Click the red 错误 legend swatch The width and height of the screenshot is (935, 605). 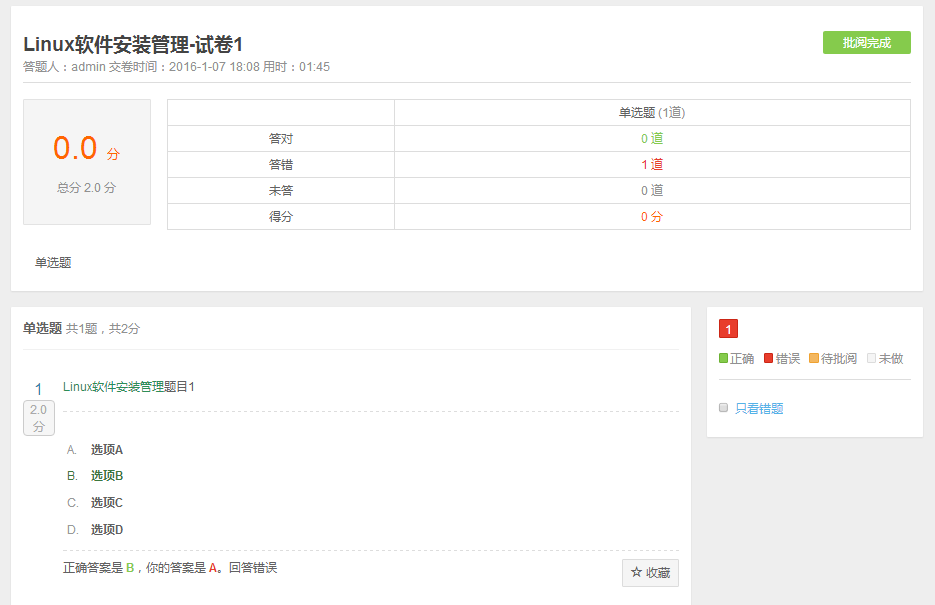click(768, 358)
